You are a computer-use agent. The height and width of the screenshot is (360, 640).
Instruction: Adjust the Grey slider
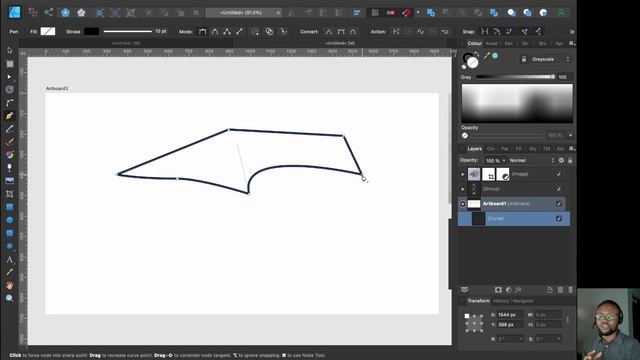coord(516,77)
